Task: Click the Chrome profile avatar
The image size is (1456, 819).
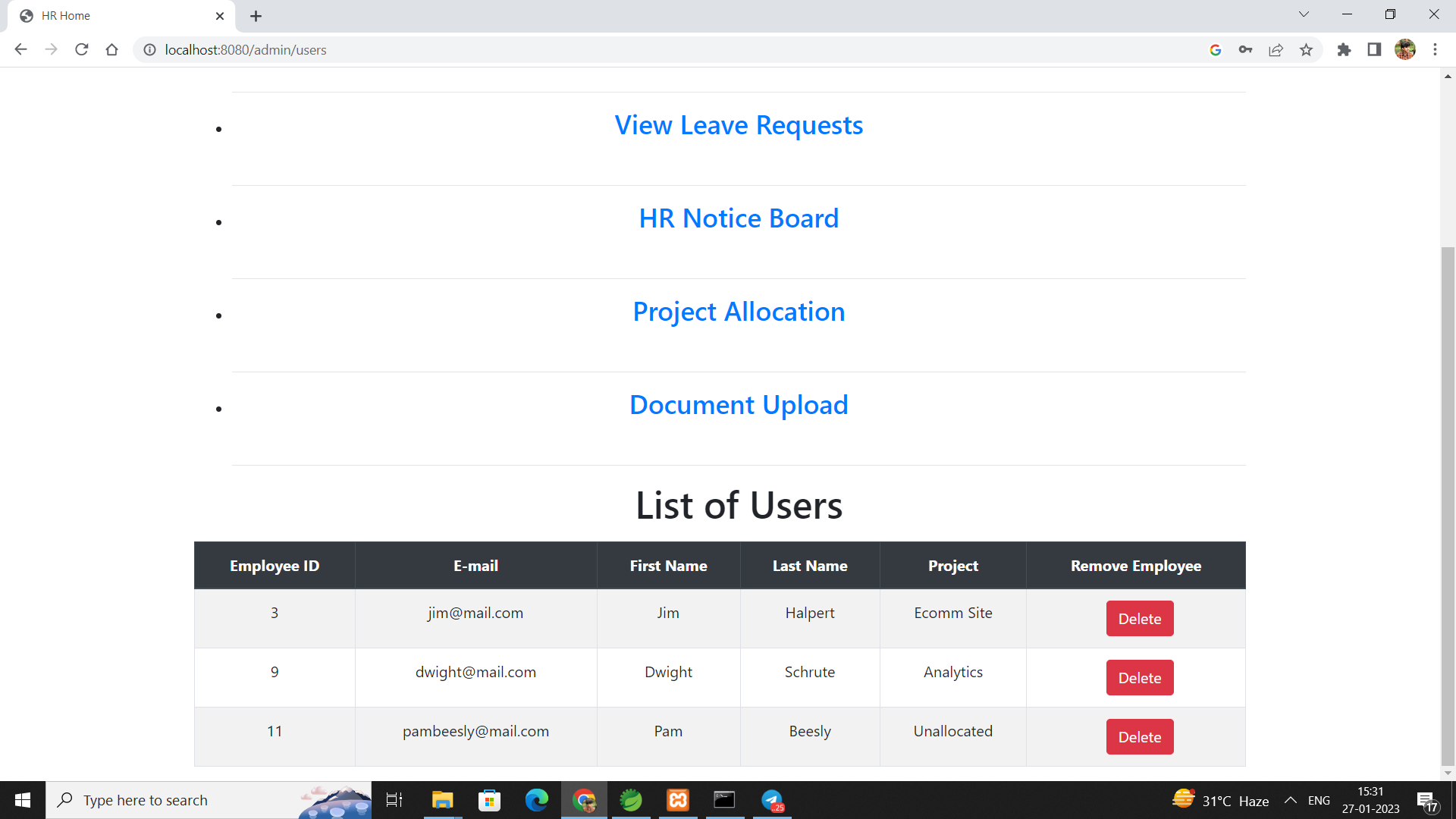Action: (1405, 49)
